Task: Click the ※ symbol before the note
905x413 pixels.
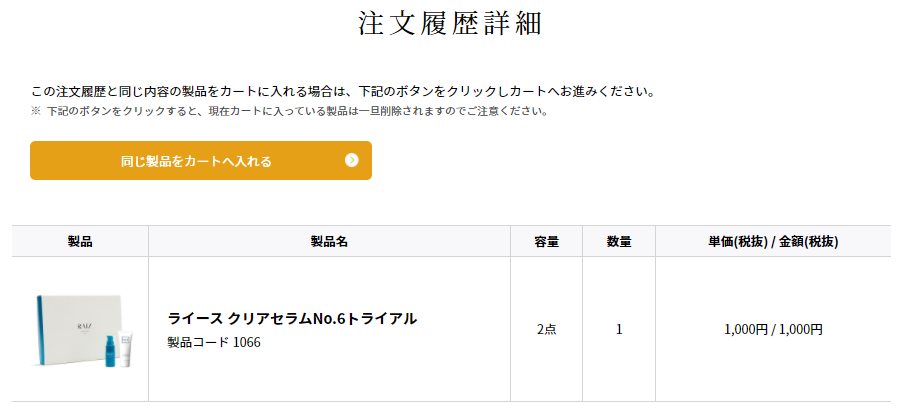Action: click(x=35, y=111)
